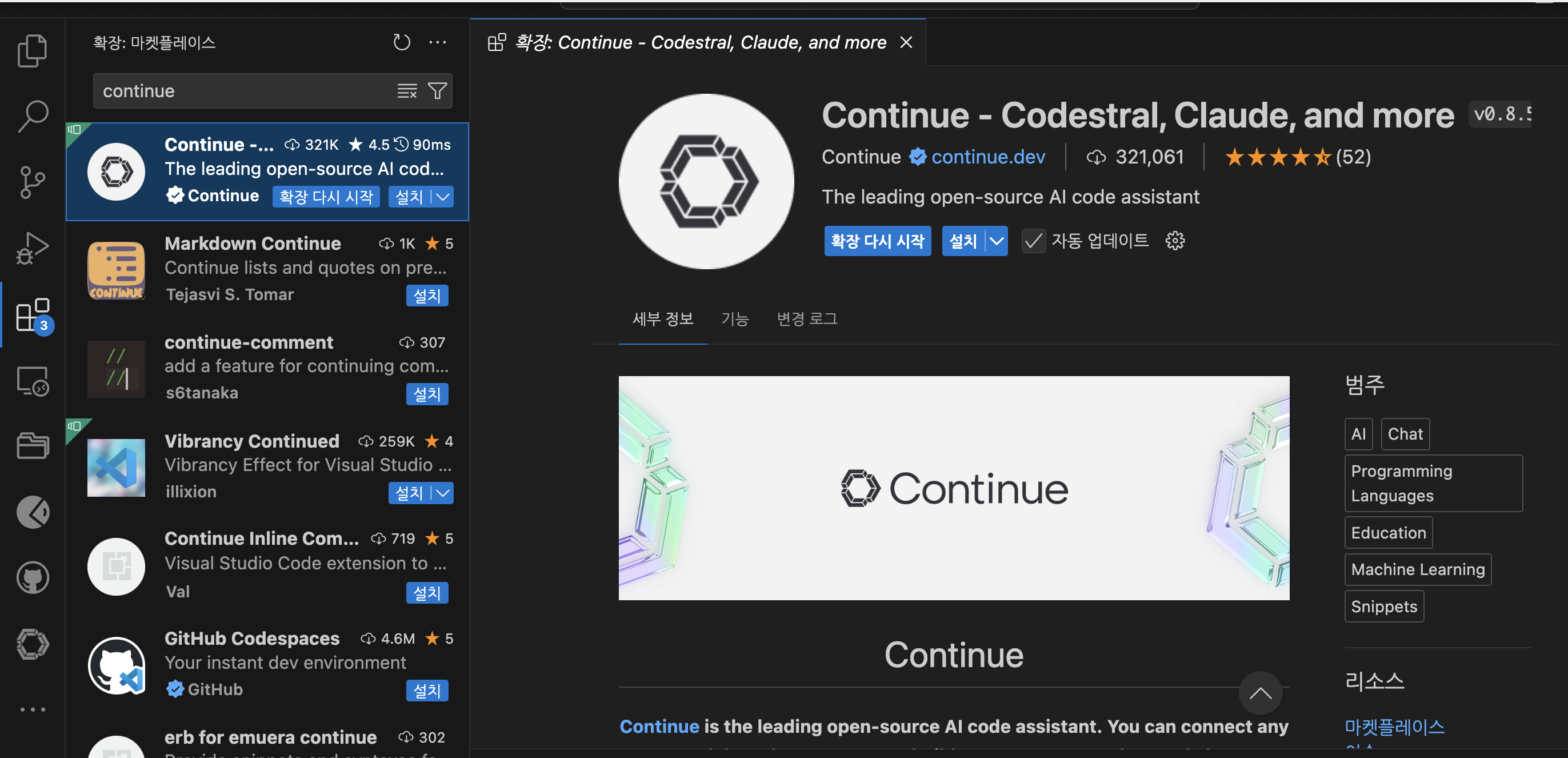Open the Explorer files icon in activity bar

click(32, 50)
